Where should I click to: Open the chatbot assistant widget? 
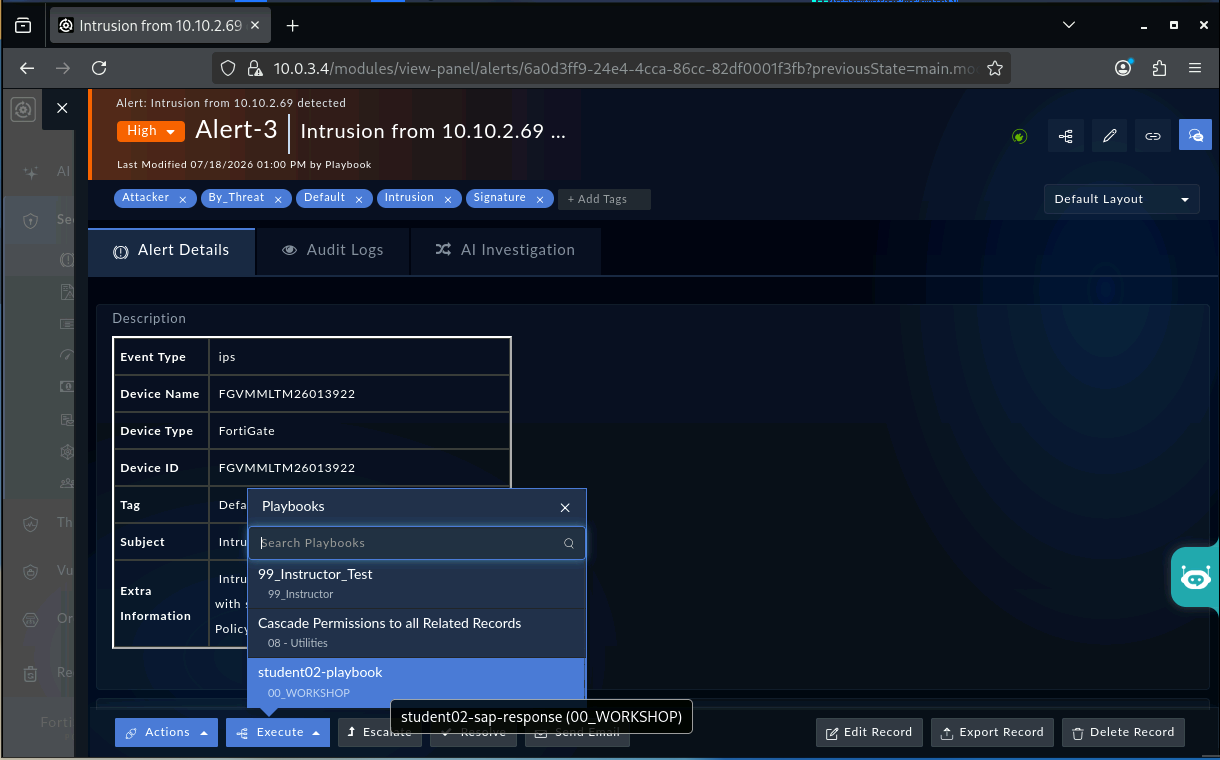(1195, 576)
